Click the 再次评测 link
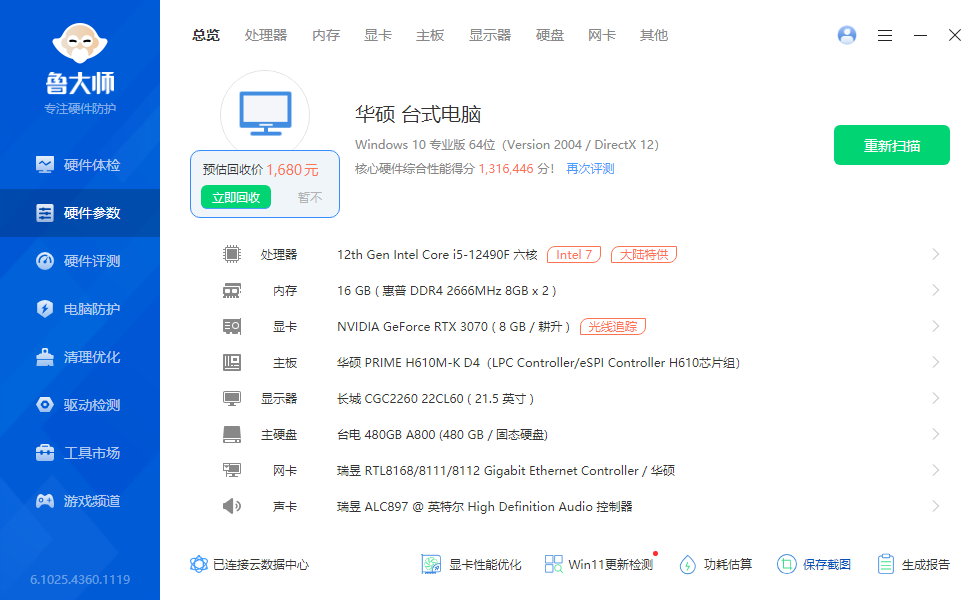This screenshot has width=980, height=600. (590, 169)
